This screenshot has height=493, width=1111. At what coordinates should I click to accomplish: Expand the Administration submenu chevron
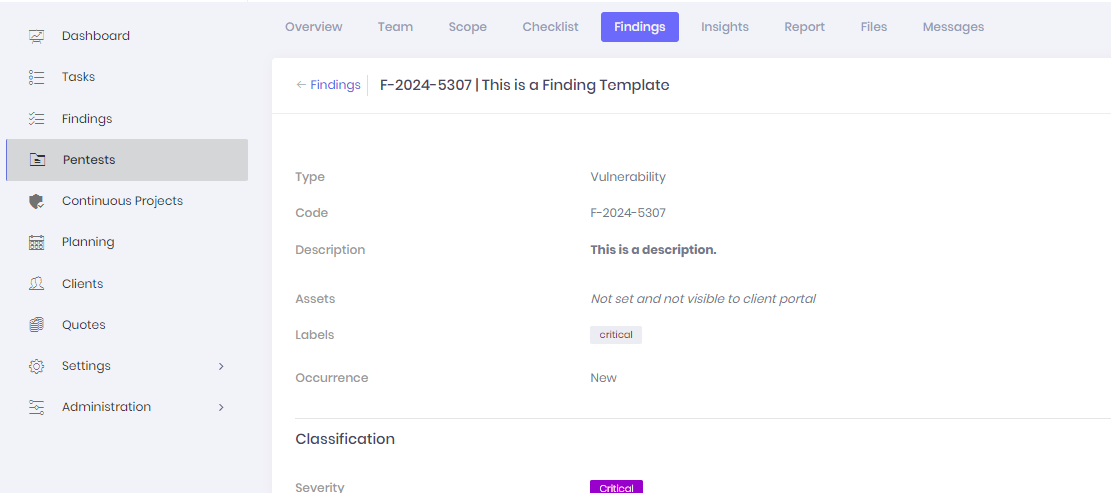tap(221, 407)
